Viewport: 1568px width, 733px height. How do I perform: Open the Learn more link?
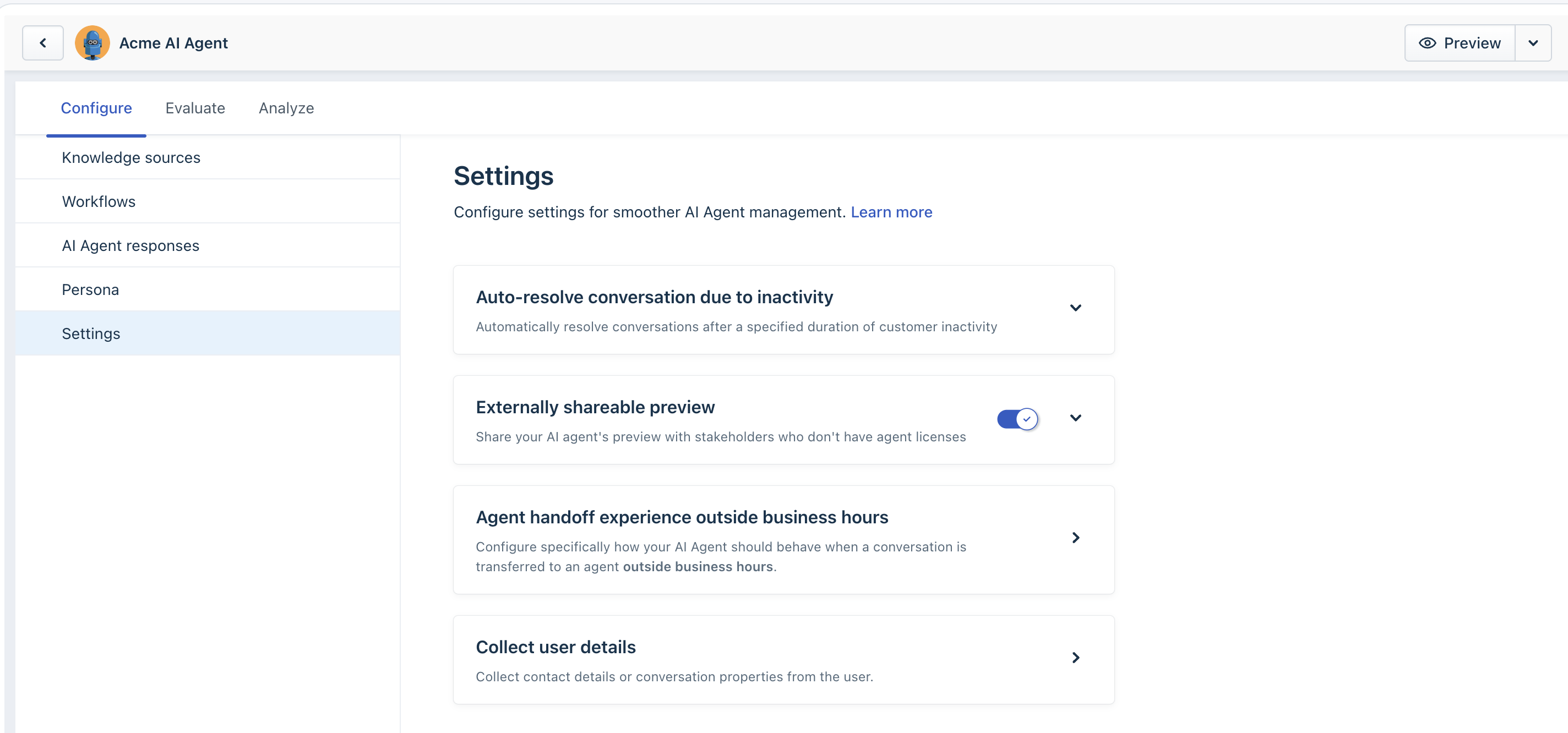click(891, 212)
